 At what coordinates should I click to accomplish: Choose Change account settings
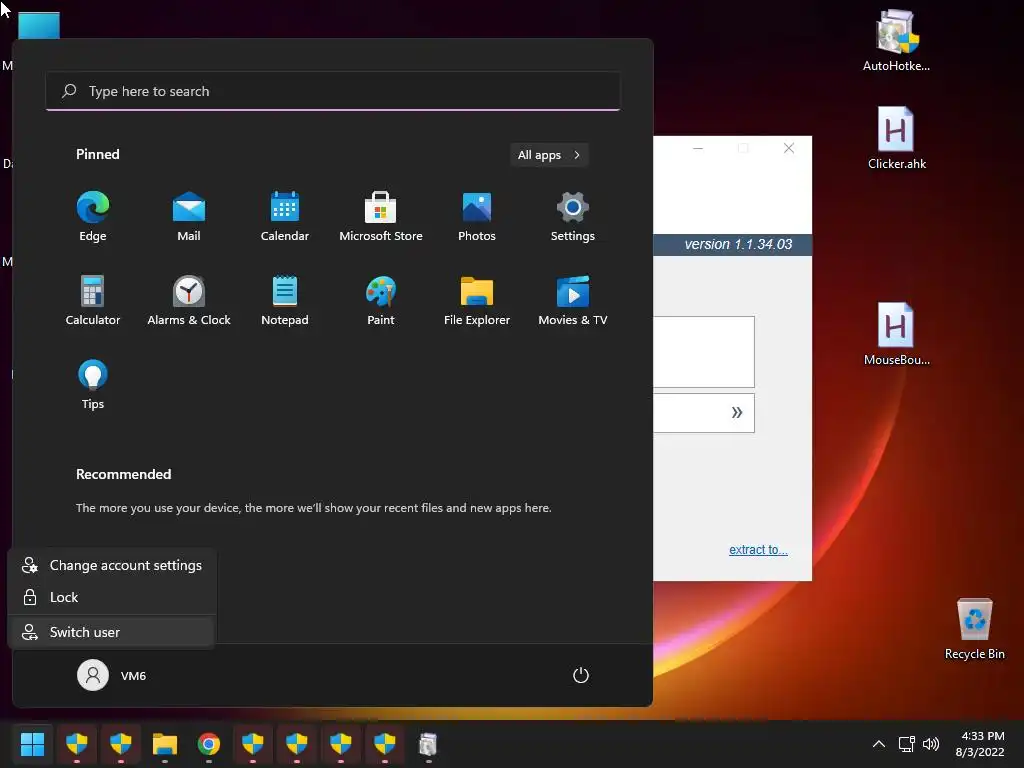(x=112, y=566)
